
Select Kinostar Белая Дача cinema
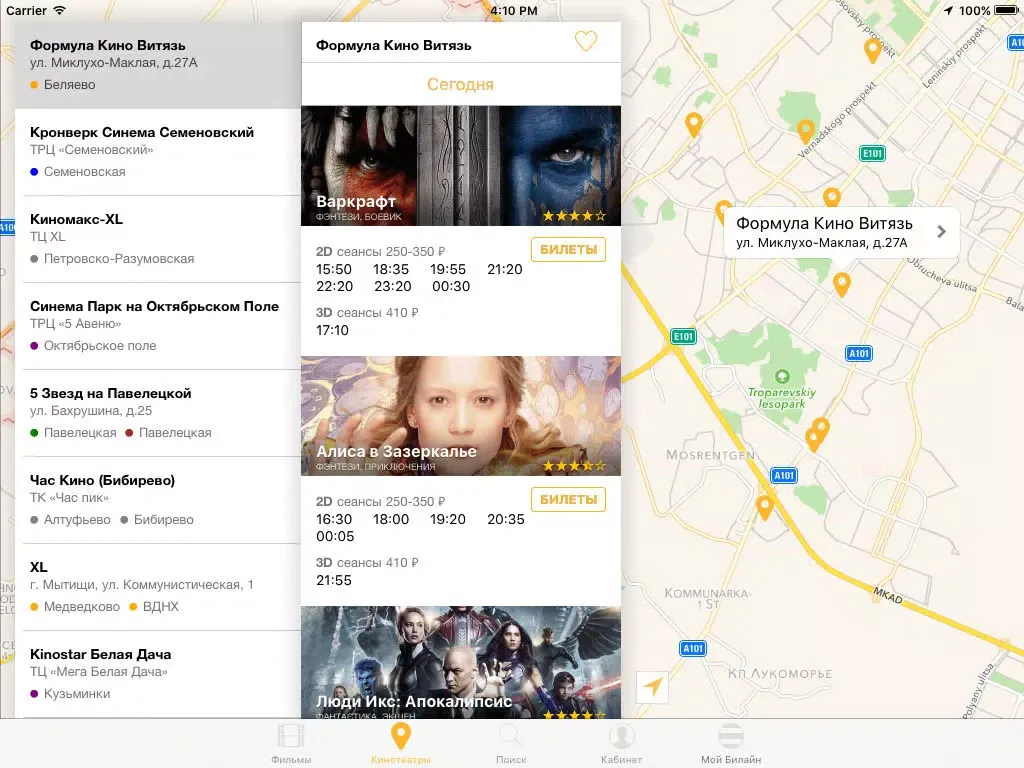pos(158,673)
